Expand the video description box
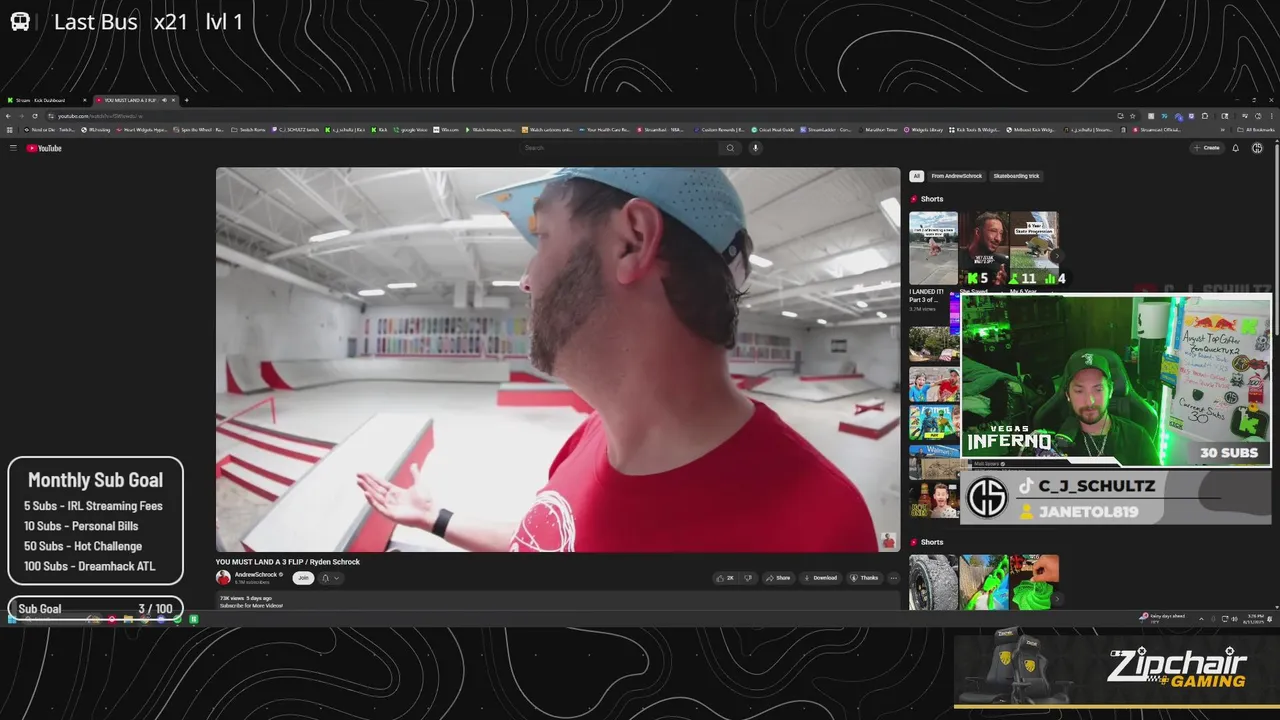Image resolution: width=1280 pixels, height=720 pixels. coord(558,601)
